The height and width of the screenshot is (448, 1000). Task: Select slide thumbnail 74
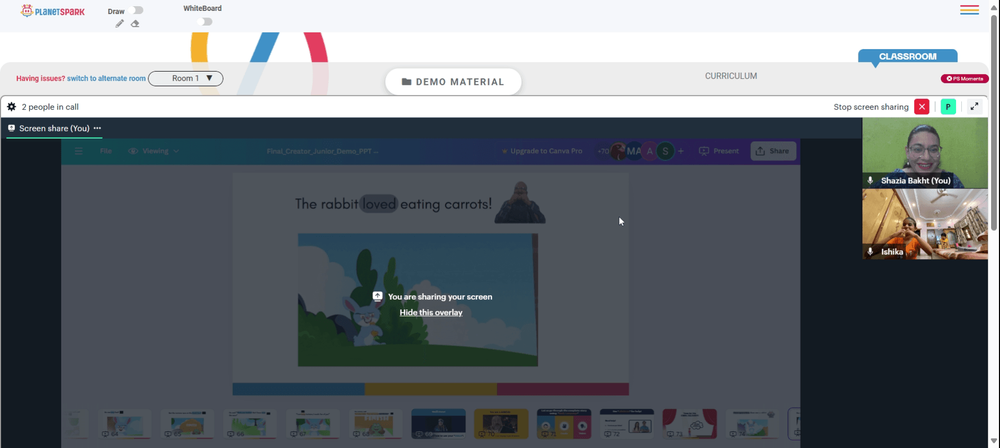752,424
